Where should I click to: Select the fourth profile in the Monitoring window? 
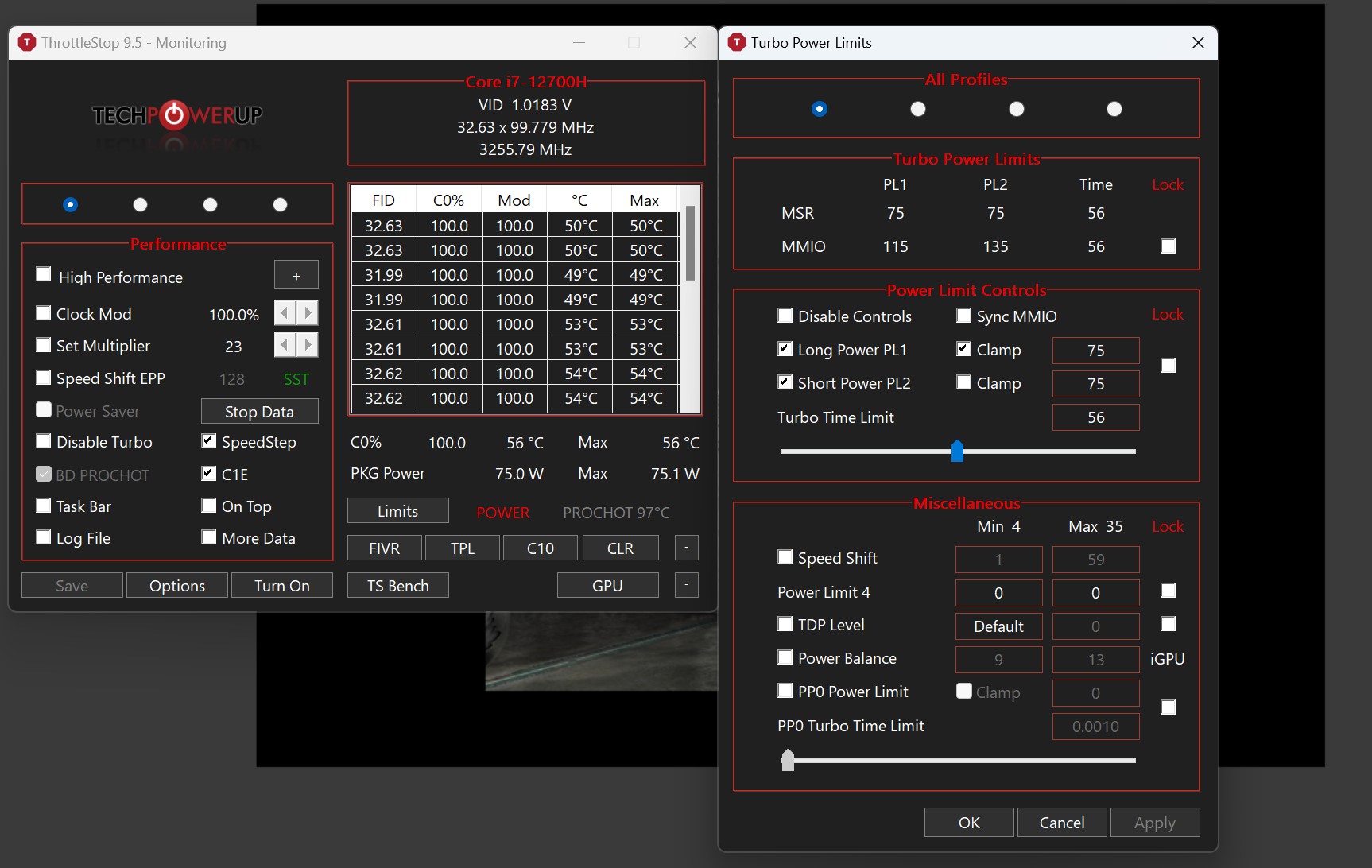tap(280, 205)
